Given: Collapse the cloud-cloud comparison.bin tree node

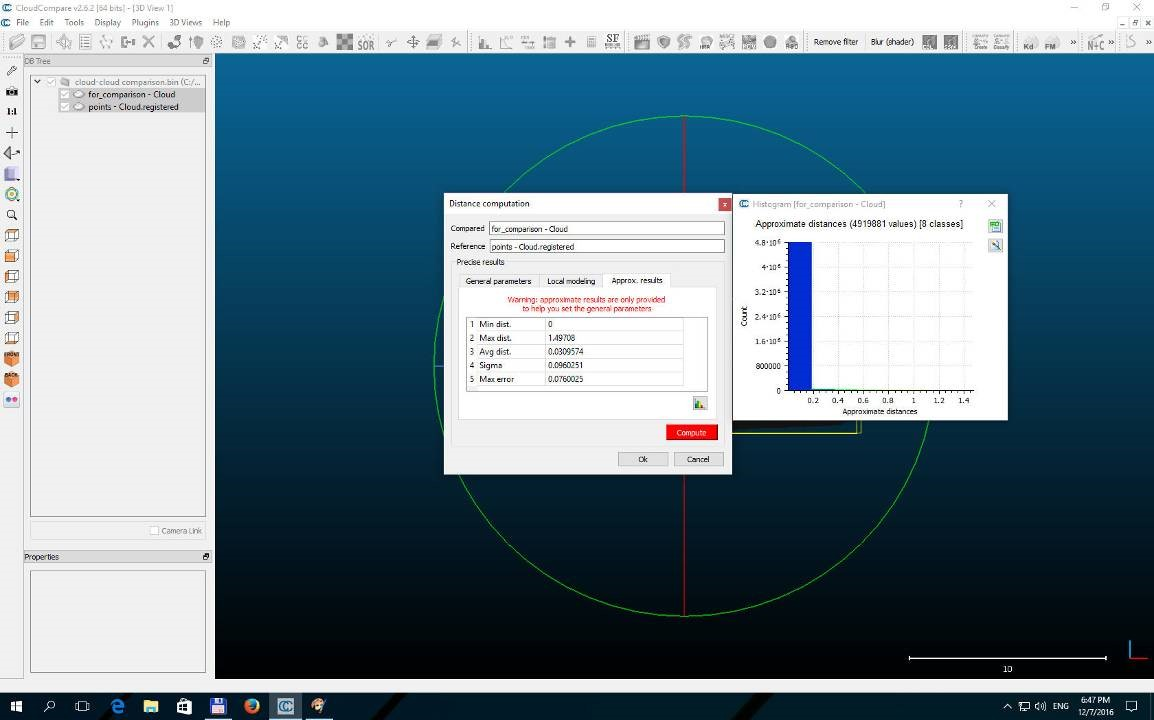Looking at the screenshot, I should coord(38,82).
